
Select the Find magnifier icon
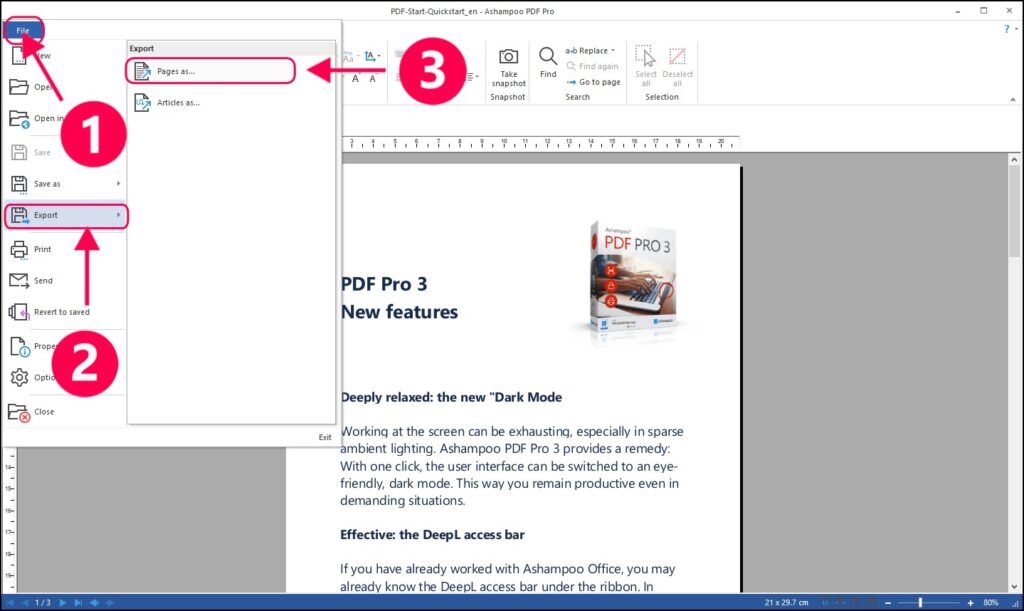547,57
